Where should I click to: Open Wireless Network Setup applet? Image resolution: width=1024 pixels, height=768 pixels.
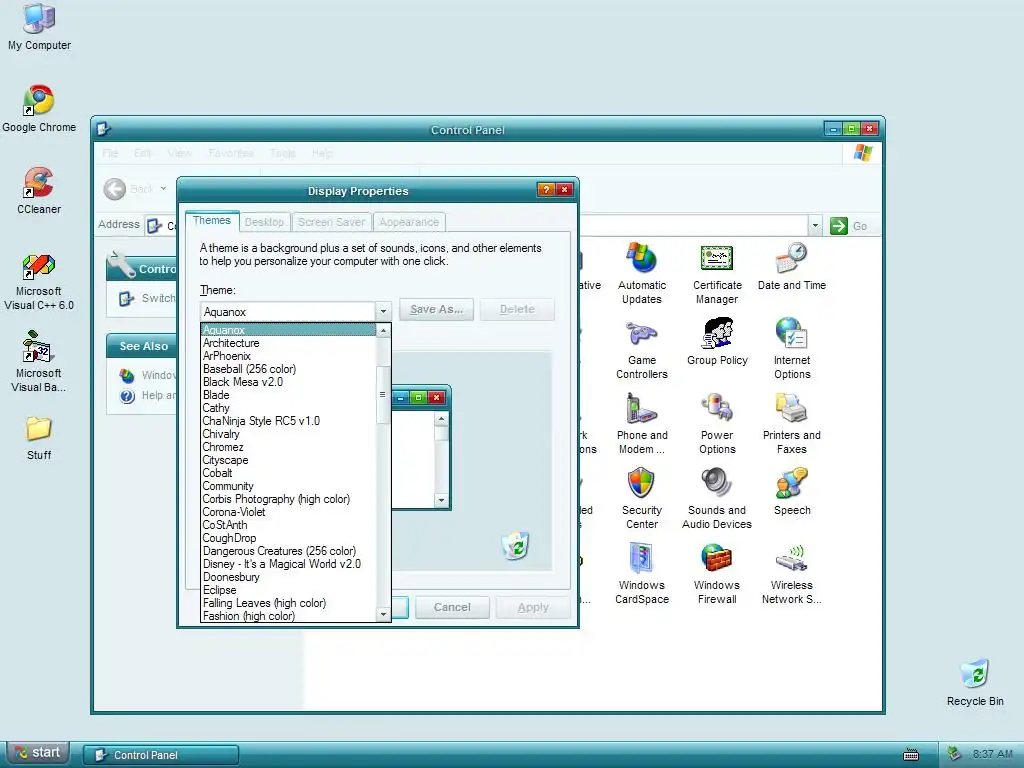click(792, 573)
